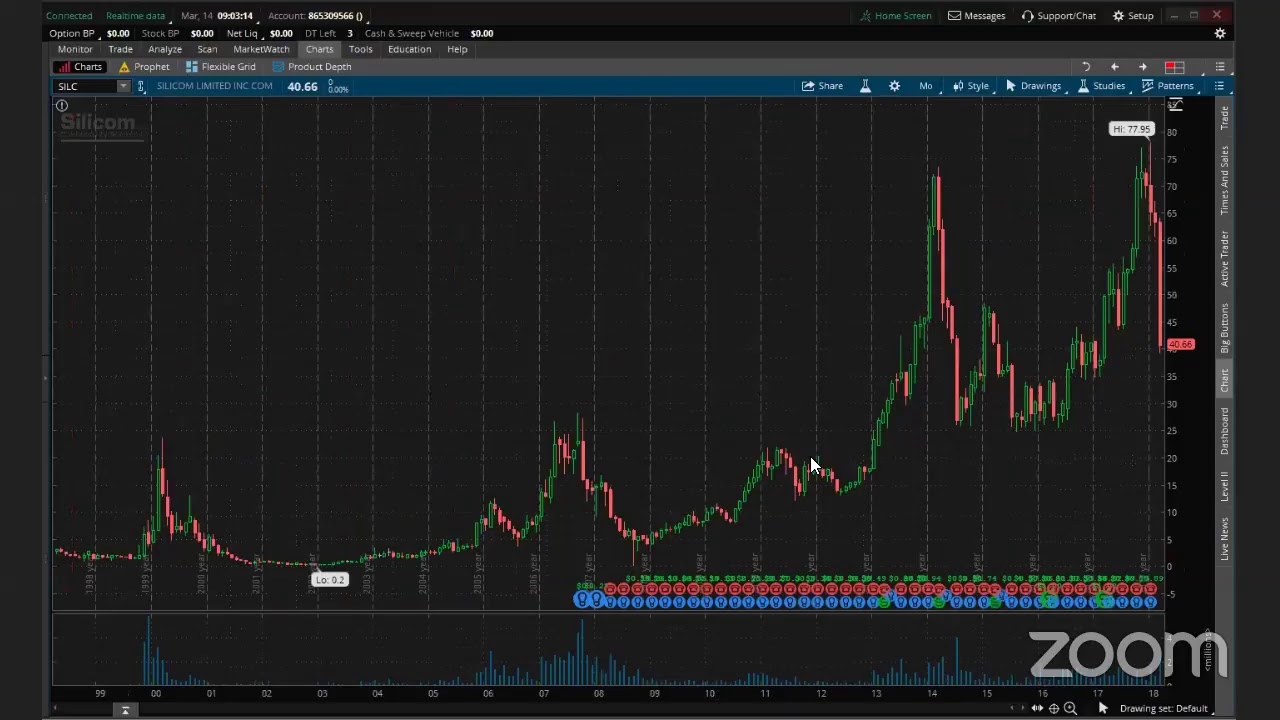Open the Product Depth sub-tab
This screenshot has width=1280, height=720.
311,67
